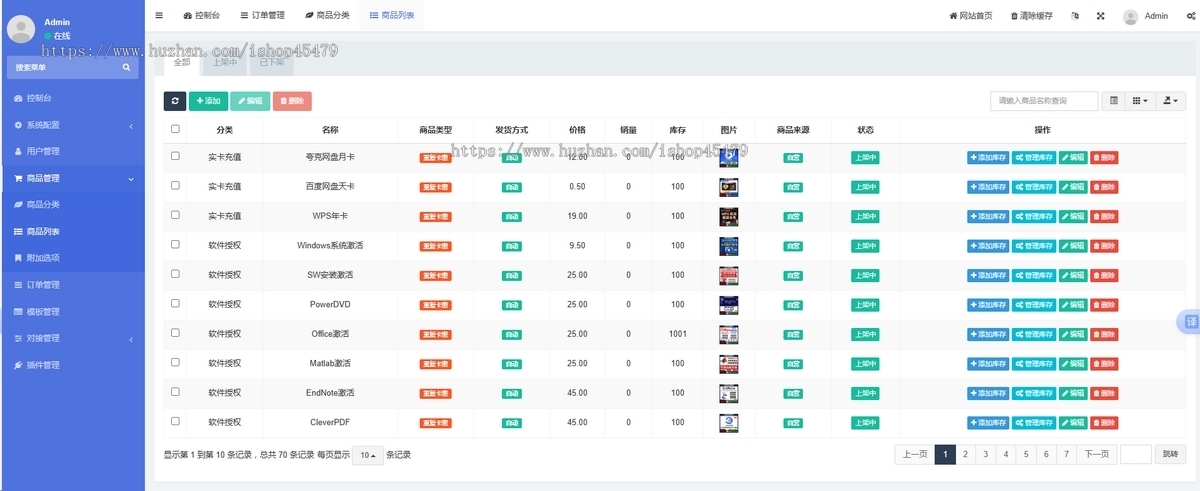1200x491 pixels.
Task: Open the rows-per-page 10 dropdown
Action: coord(368,455)
